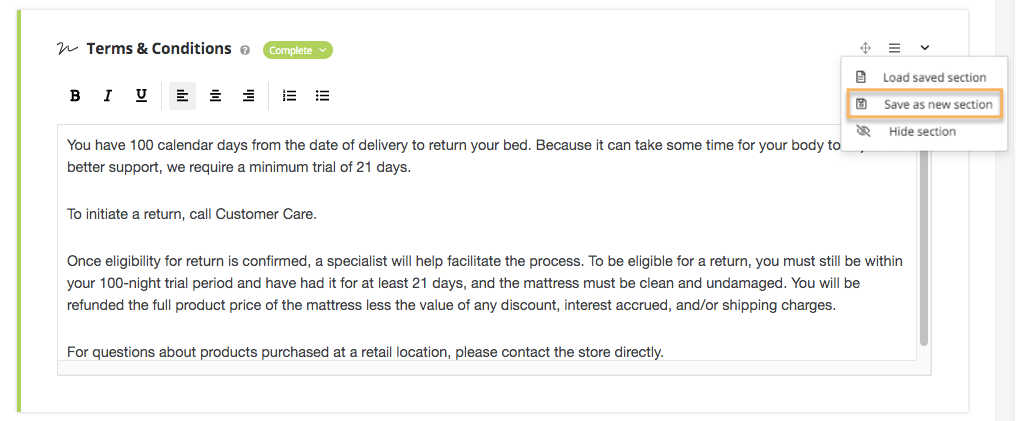
Task: Apply italic formatting
Action: 108,96
